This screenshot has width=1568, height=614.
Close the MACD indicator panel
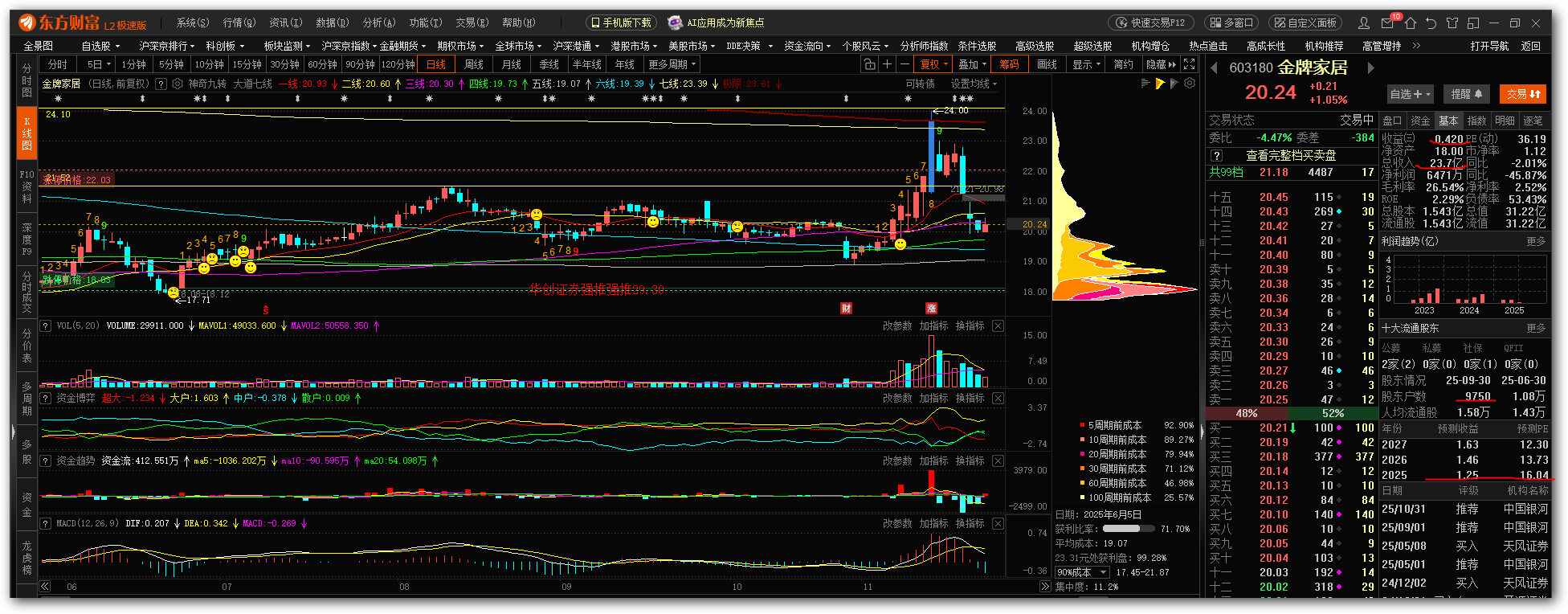point(998,524)
